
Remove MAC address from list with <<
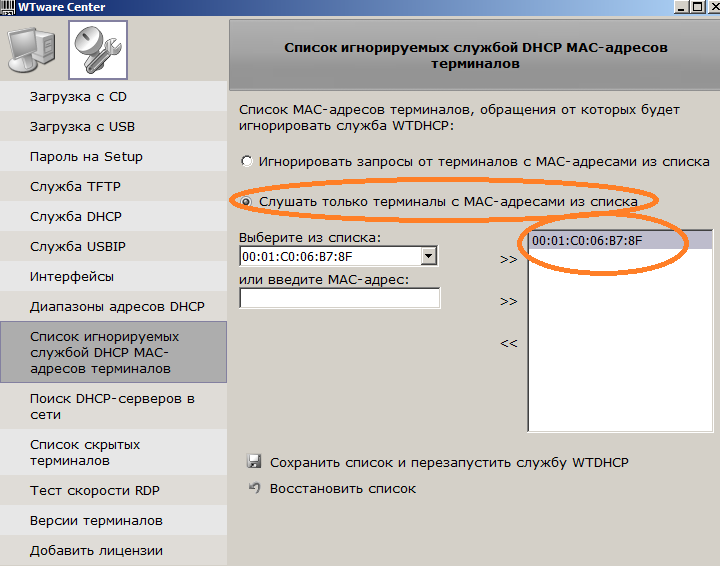(508, 344)
